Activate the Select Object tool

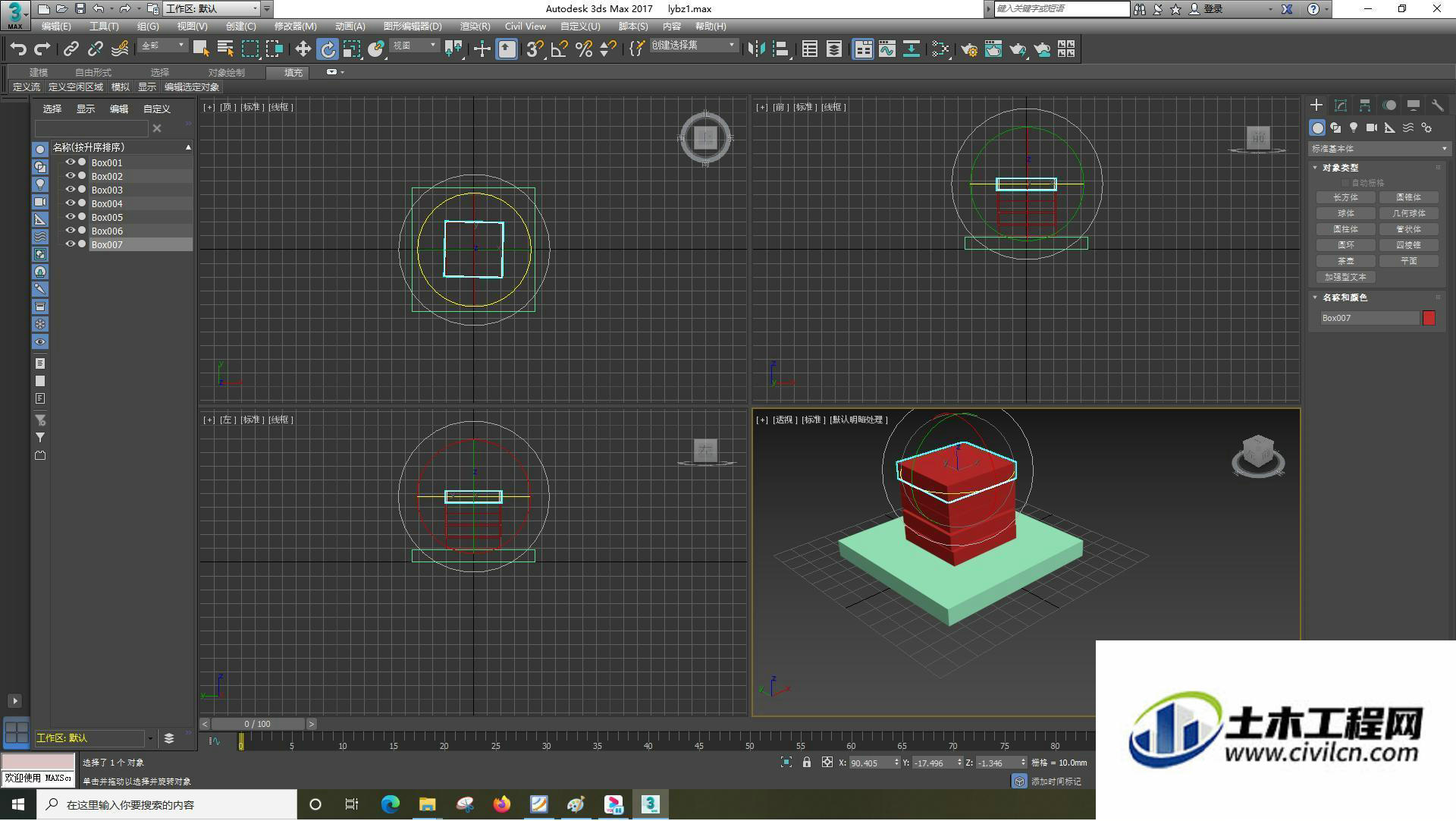(201, 49)
